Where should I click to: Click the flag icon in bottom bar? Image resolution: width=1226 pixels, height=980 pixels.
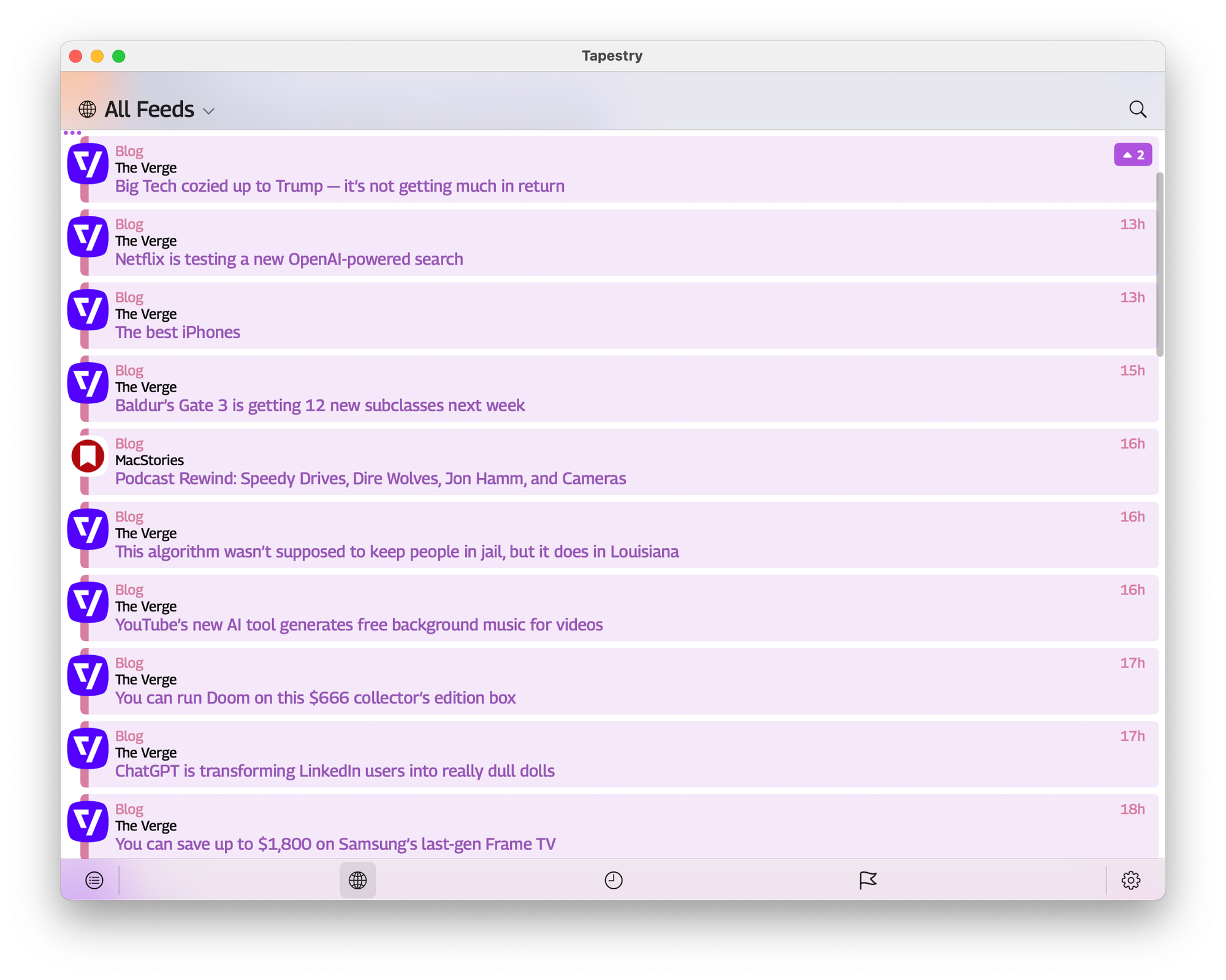coord(867,880)
